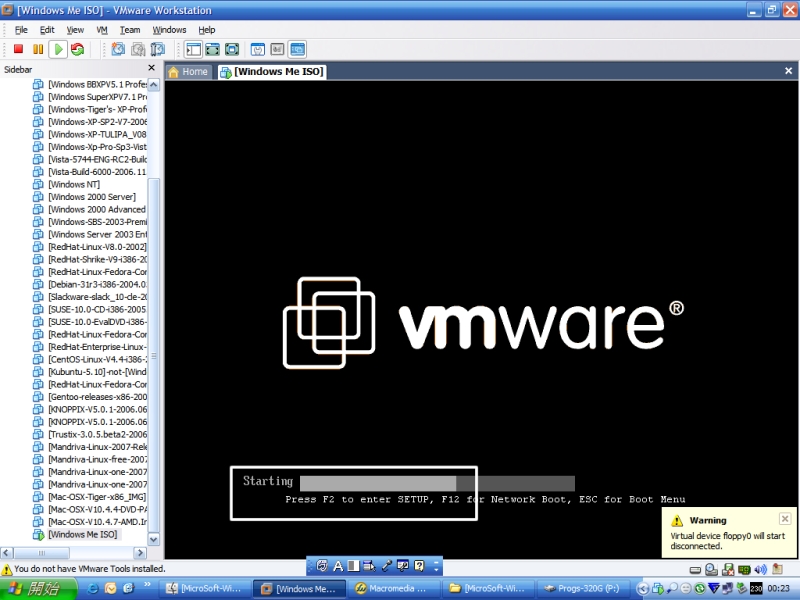Open the Team menu
Image resolution: width=800 pixels, height=600 pixels.
pos(130,30)
